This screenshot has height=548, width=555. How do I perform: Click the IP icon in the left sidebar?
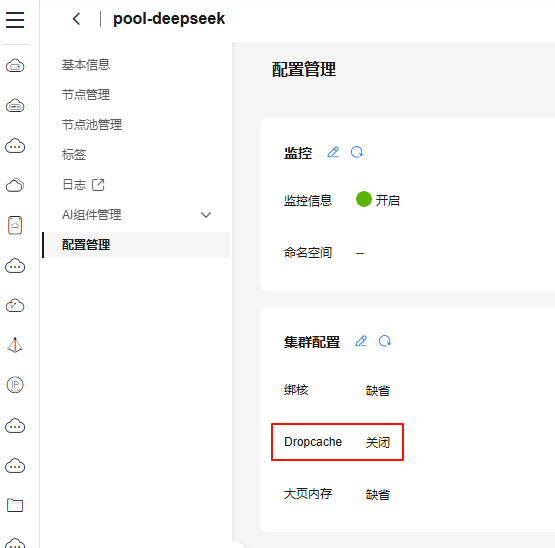coord(15,385)
